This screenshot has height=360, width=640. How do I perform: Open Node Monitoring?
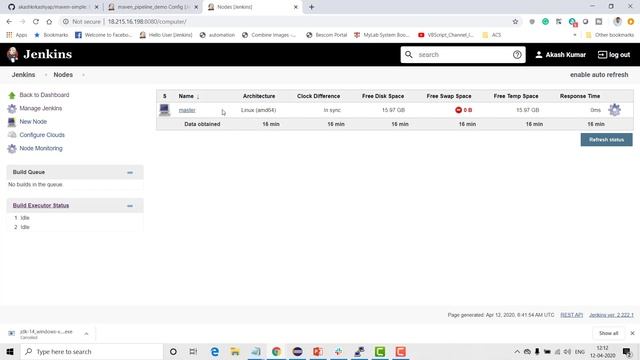(41, 148)
